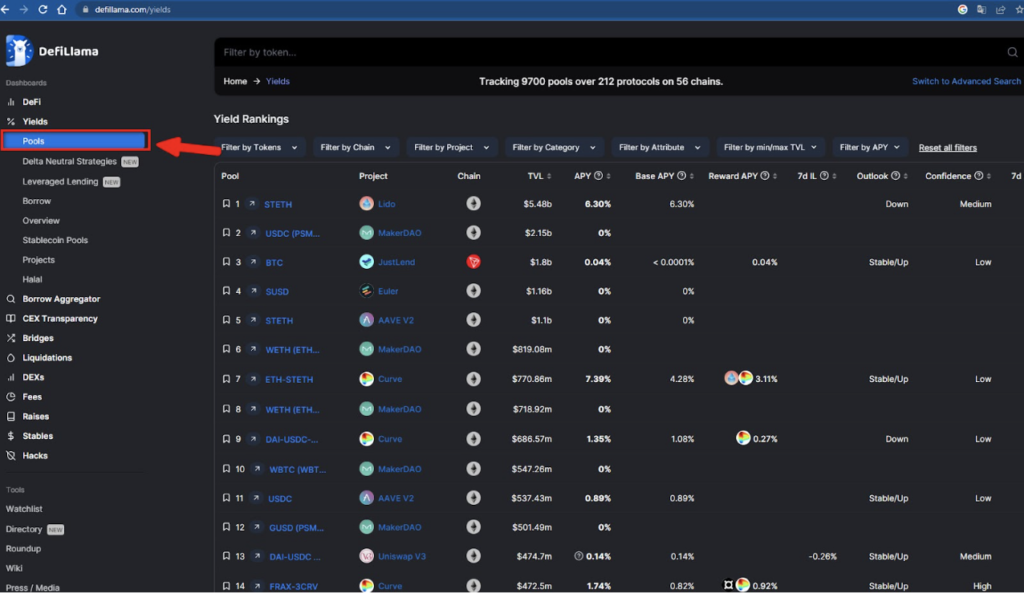Click the browser reload icon
This screenshot has height=594, width=1024.
pyautogui.click(x=43, y=9)
